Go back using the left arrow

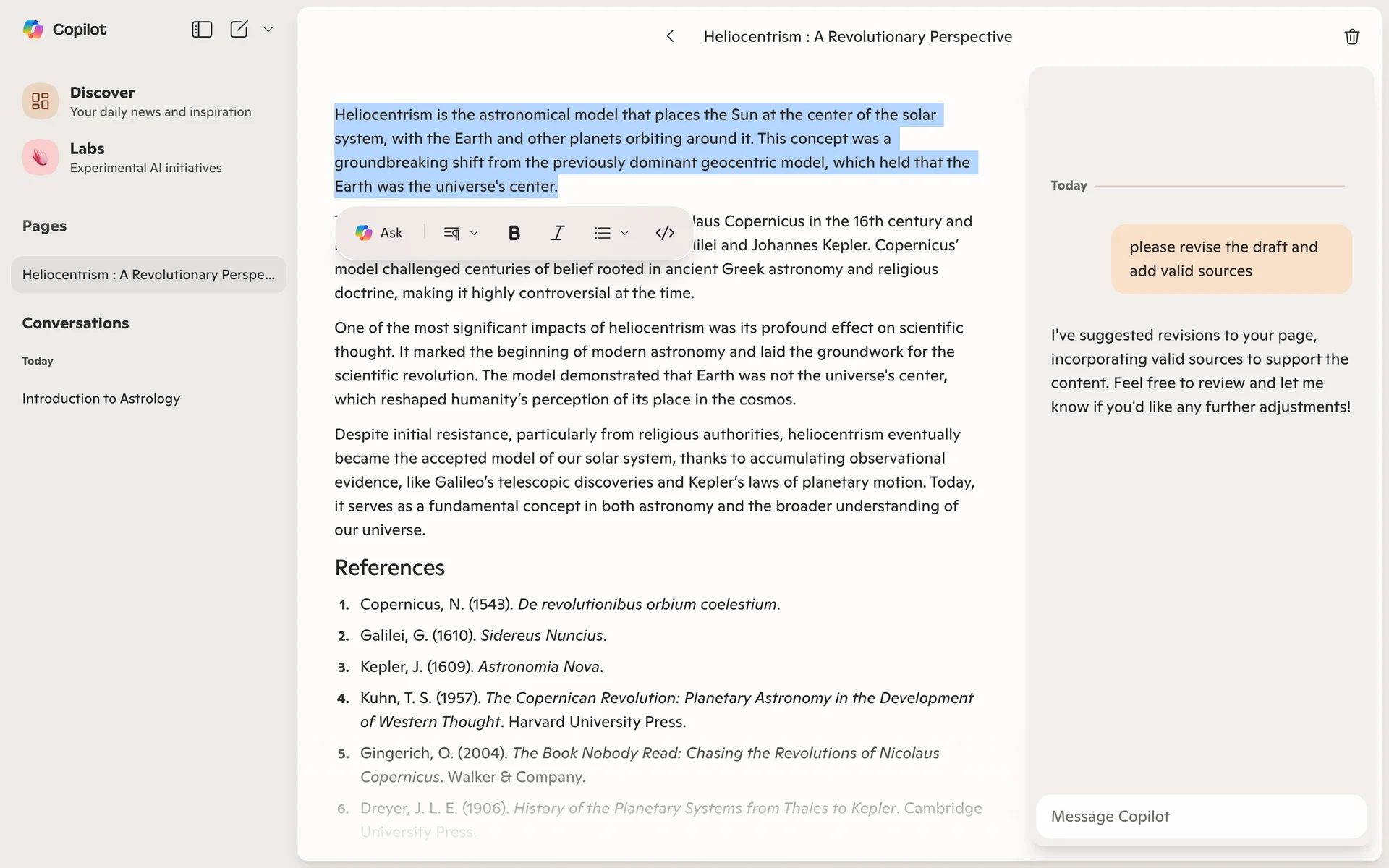[670, 36]
